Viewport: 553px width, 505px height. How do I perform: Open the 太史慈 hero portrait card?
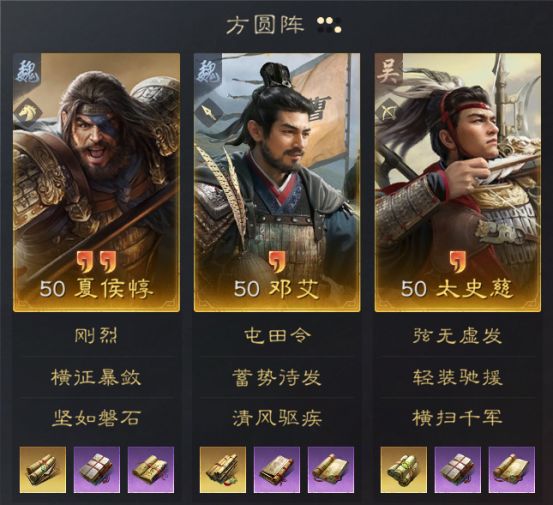[458, 183]
